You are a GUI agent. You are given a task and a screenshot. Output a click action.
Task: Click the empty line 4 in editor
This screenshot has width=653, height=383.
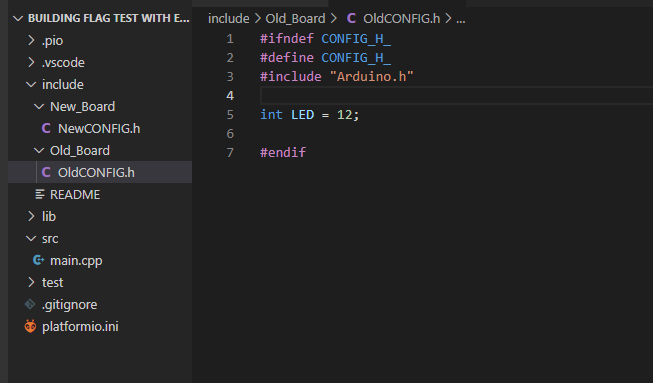[456, 96]
